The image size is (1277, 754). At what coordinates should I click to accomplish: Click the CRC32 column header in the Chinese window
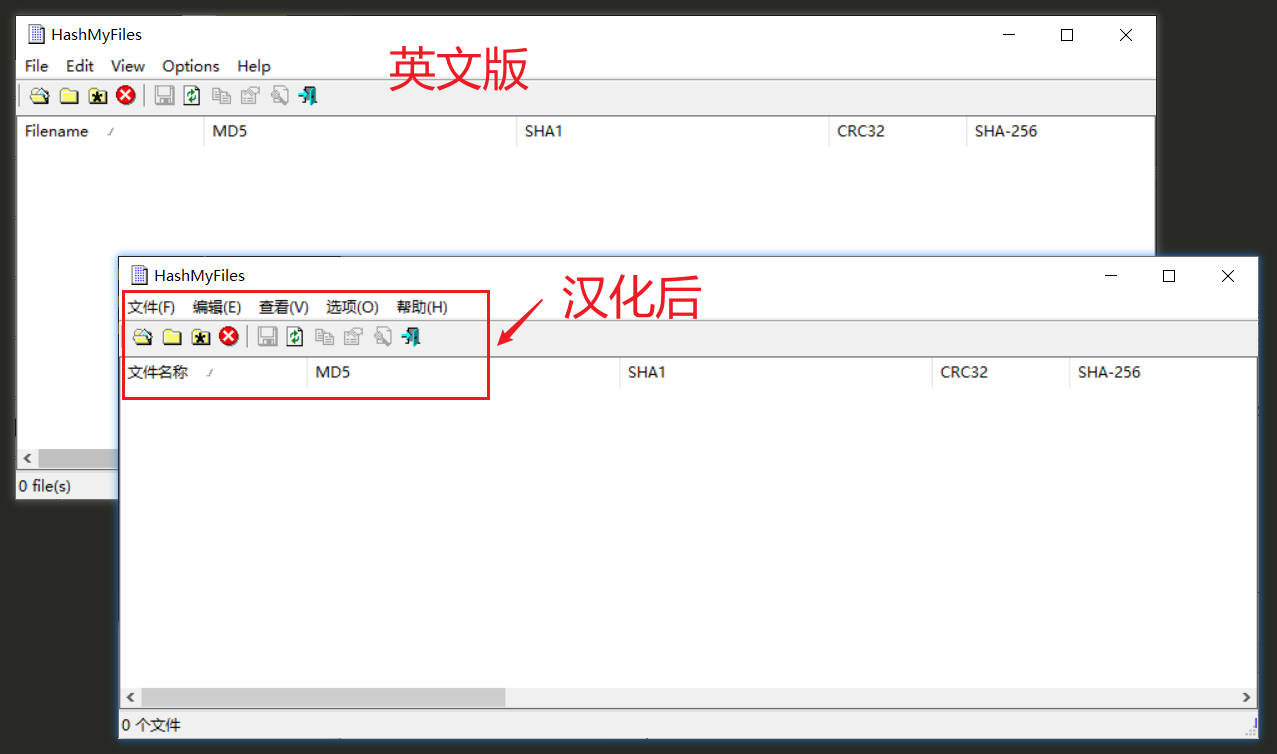click(963, 372)
